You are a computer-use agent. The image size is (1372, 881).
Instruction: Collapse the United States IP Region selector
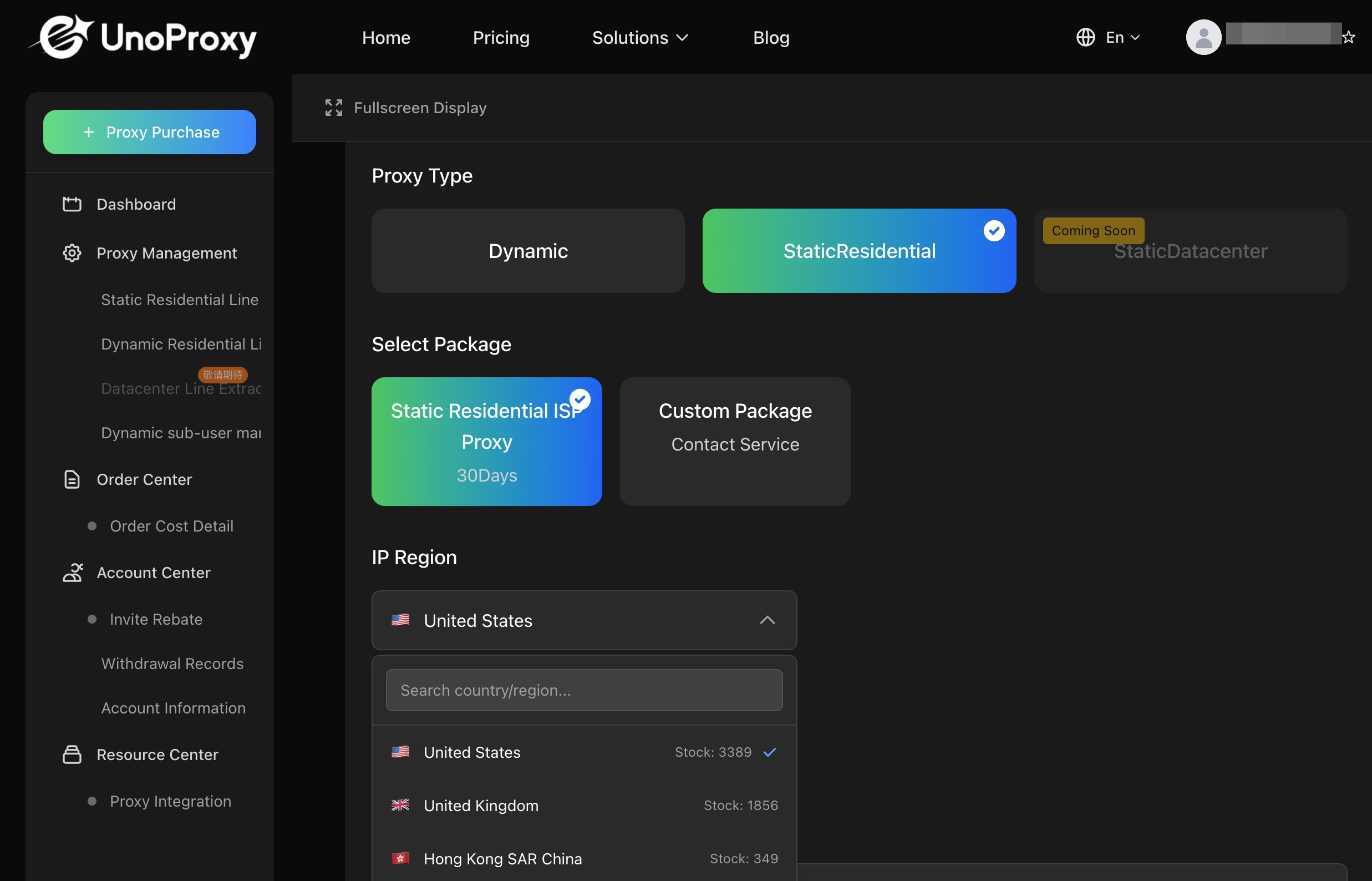(767, 620)
